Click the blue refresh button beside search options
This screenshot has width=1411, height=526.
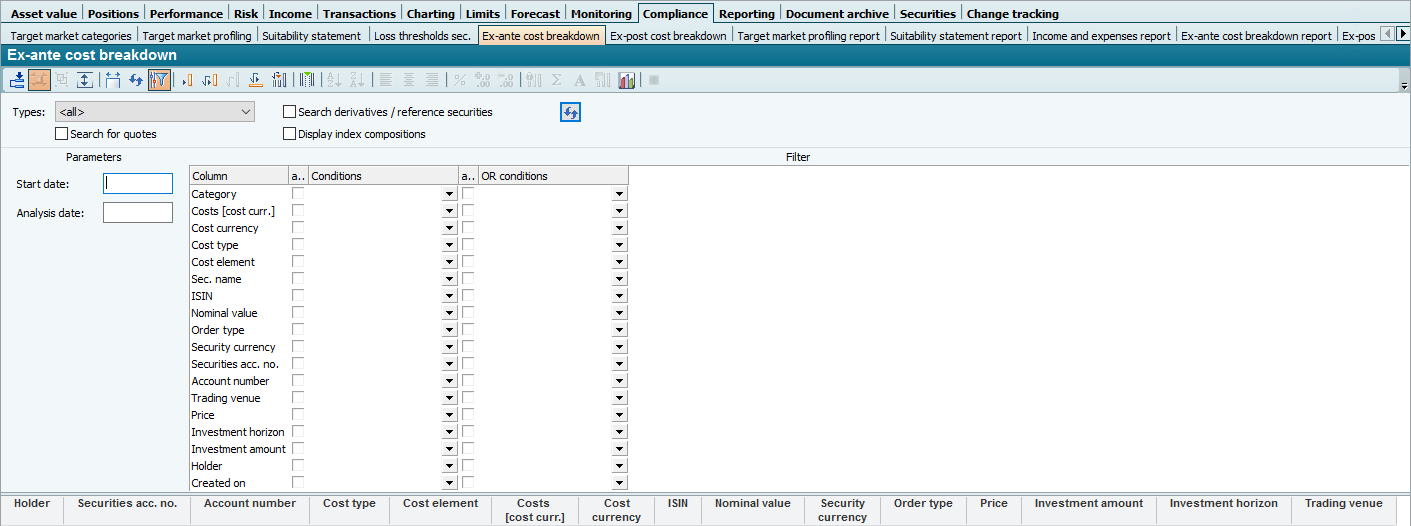[570, 113]
